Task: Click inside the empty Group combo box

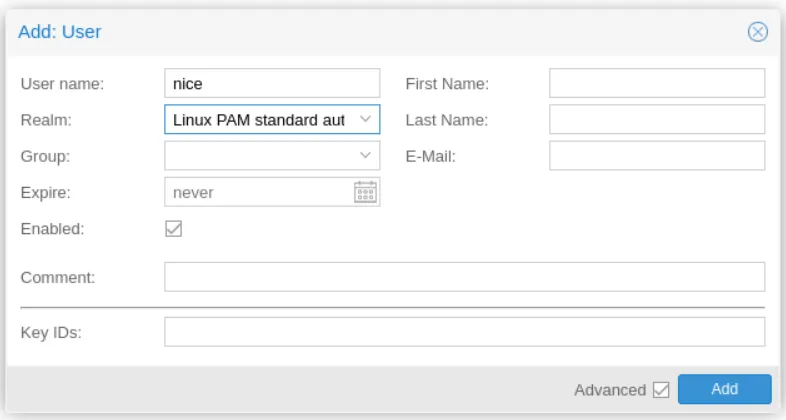Action: click(258, 156)
